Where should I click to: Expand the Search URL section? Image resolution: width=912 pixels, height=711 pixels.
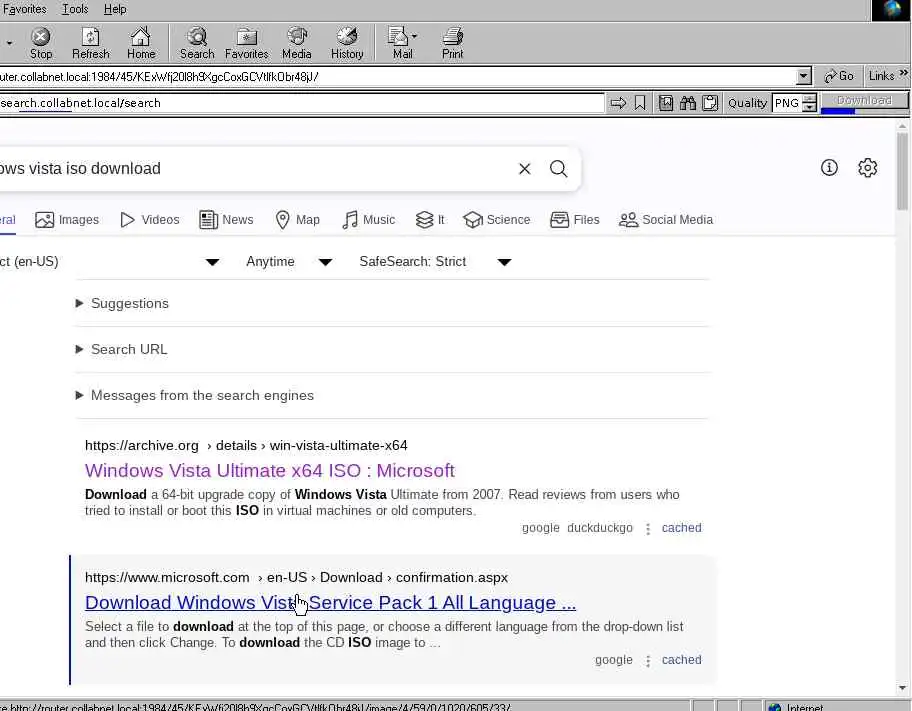coord(122,349)
